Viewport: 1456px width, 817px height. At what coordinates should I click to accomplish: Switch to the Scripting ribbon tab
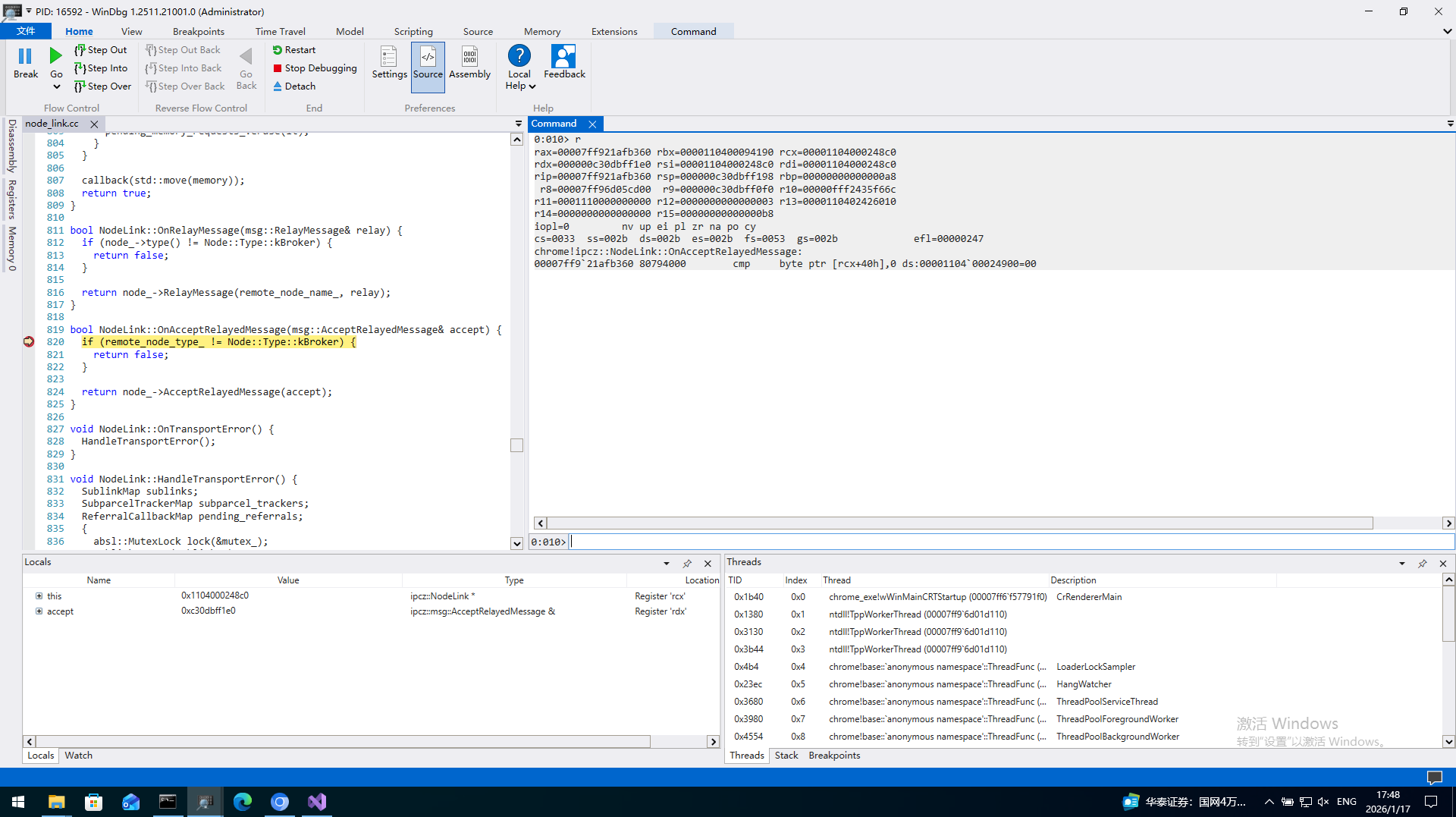(x=413, y=31)
